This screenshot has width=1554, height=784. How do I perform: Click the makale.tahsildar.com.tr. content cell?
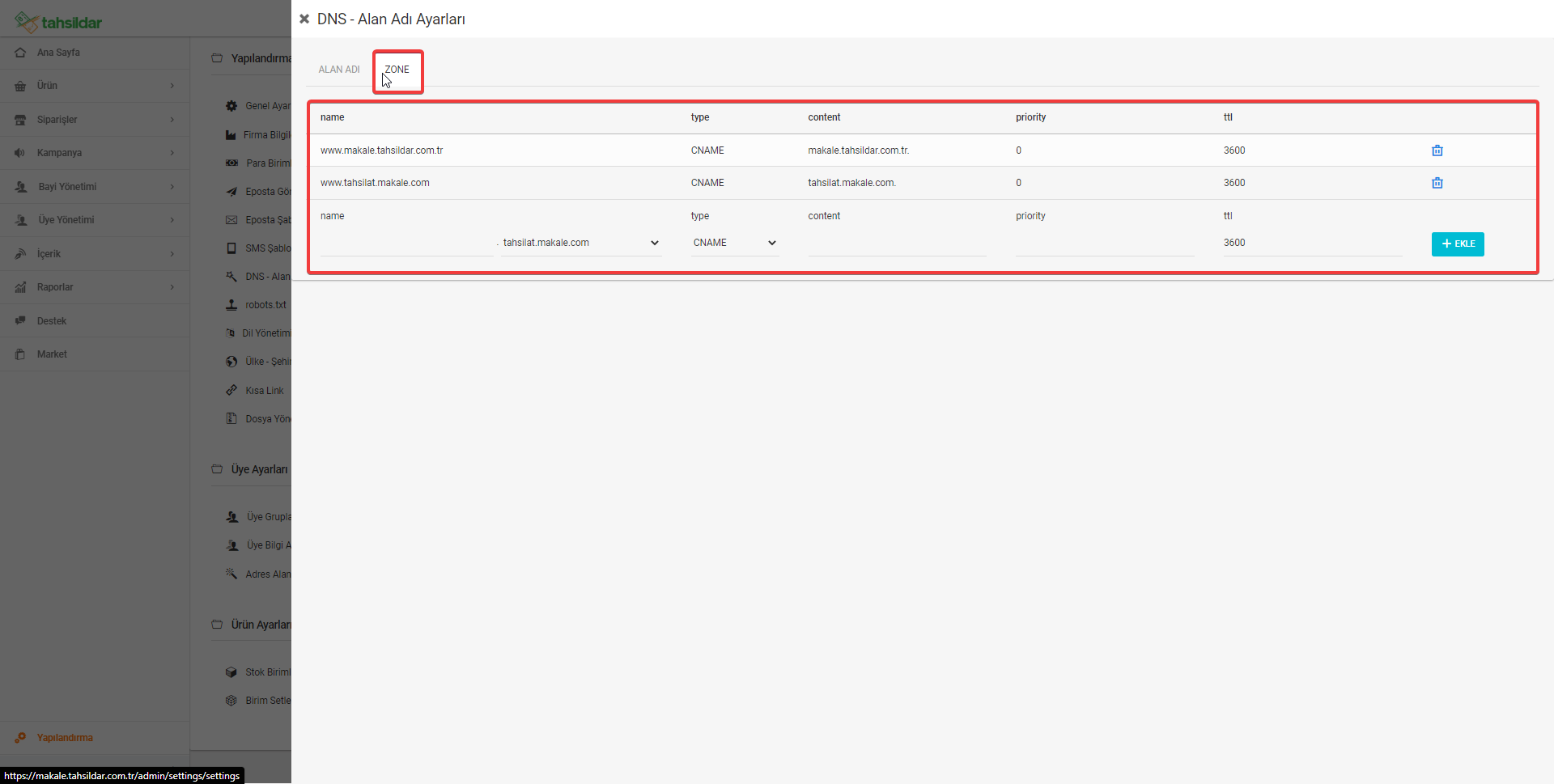click(859, 150)
